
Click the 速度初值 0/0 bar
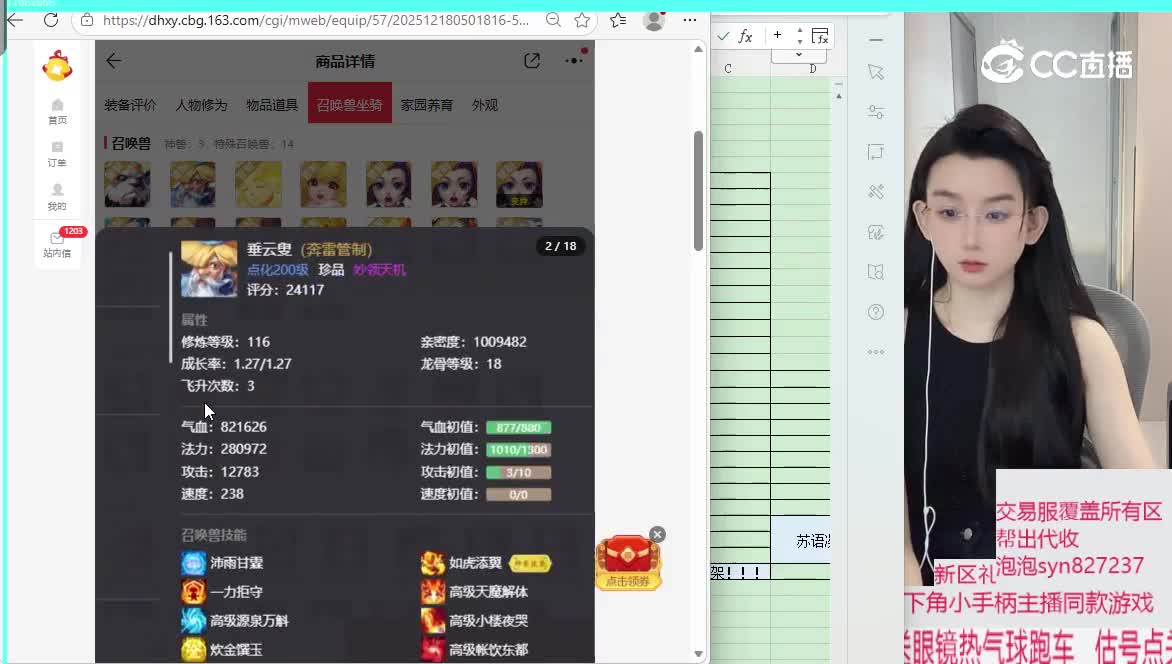519,494
